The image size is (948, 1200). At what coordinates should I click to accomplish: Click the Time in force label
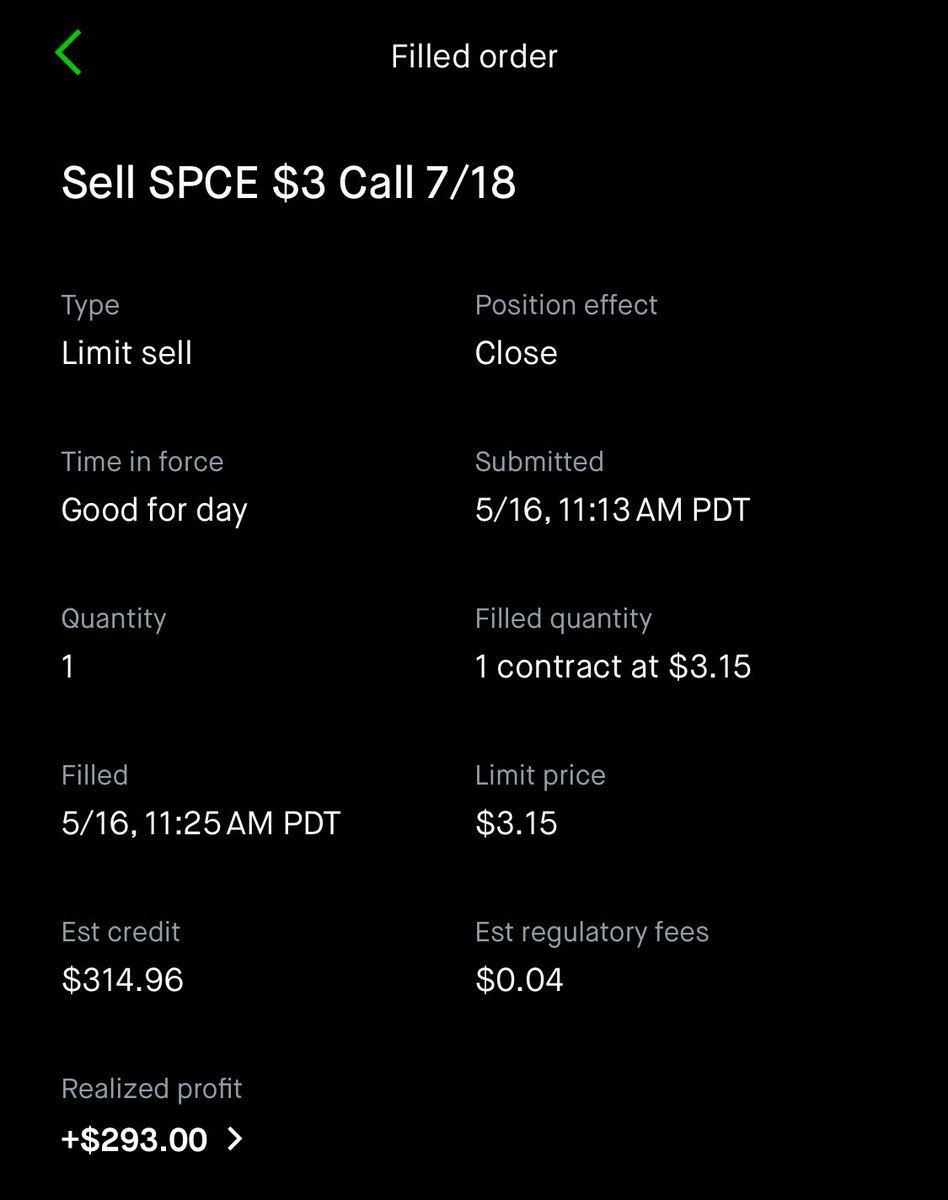(x=142, y=462)
